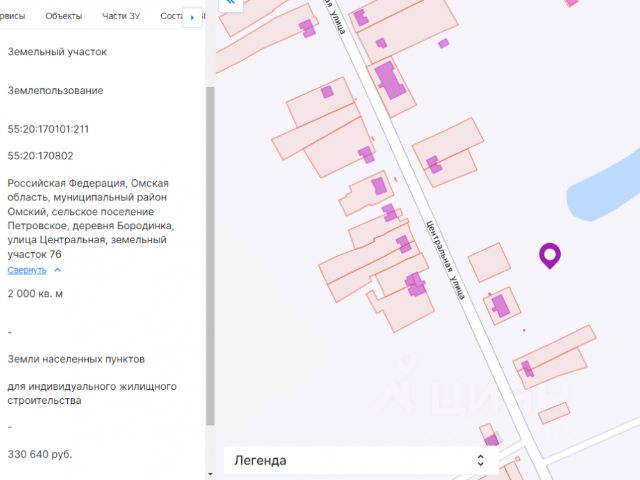Image resolution: width=640 pixels, height=480 pixels.
Task: Click cadastral quarter 55:20:170802
Action: 40,155
